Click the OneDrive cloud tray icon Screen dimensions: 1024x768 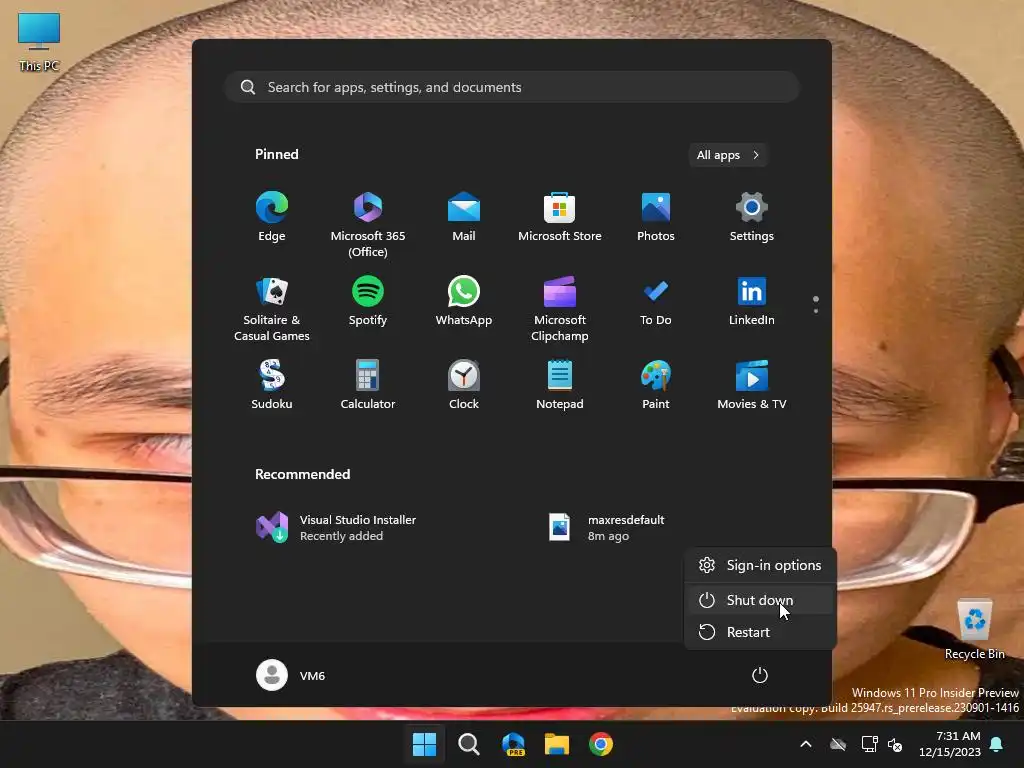[838, 744]
